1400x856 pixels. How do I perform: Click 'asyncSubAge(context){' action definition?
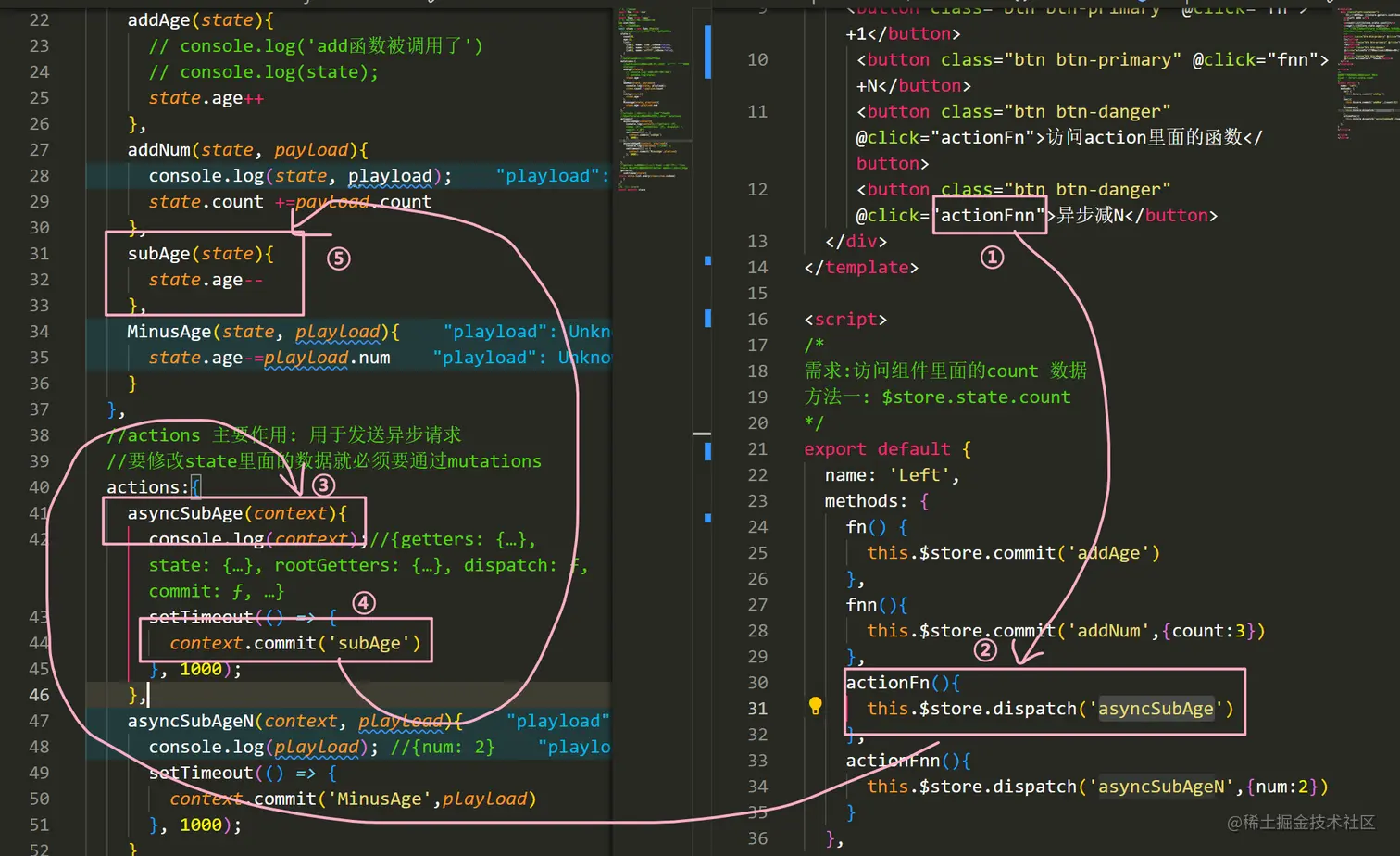(237, 513)
